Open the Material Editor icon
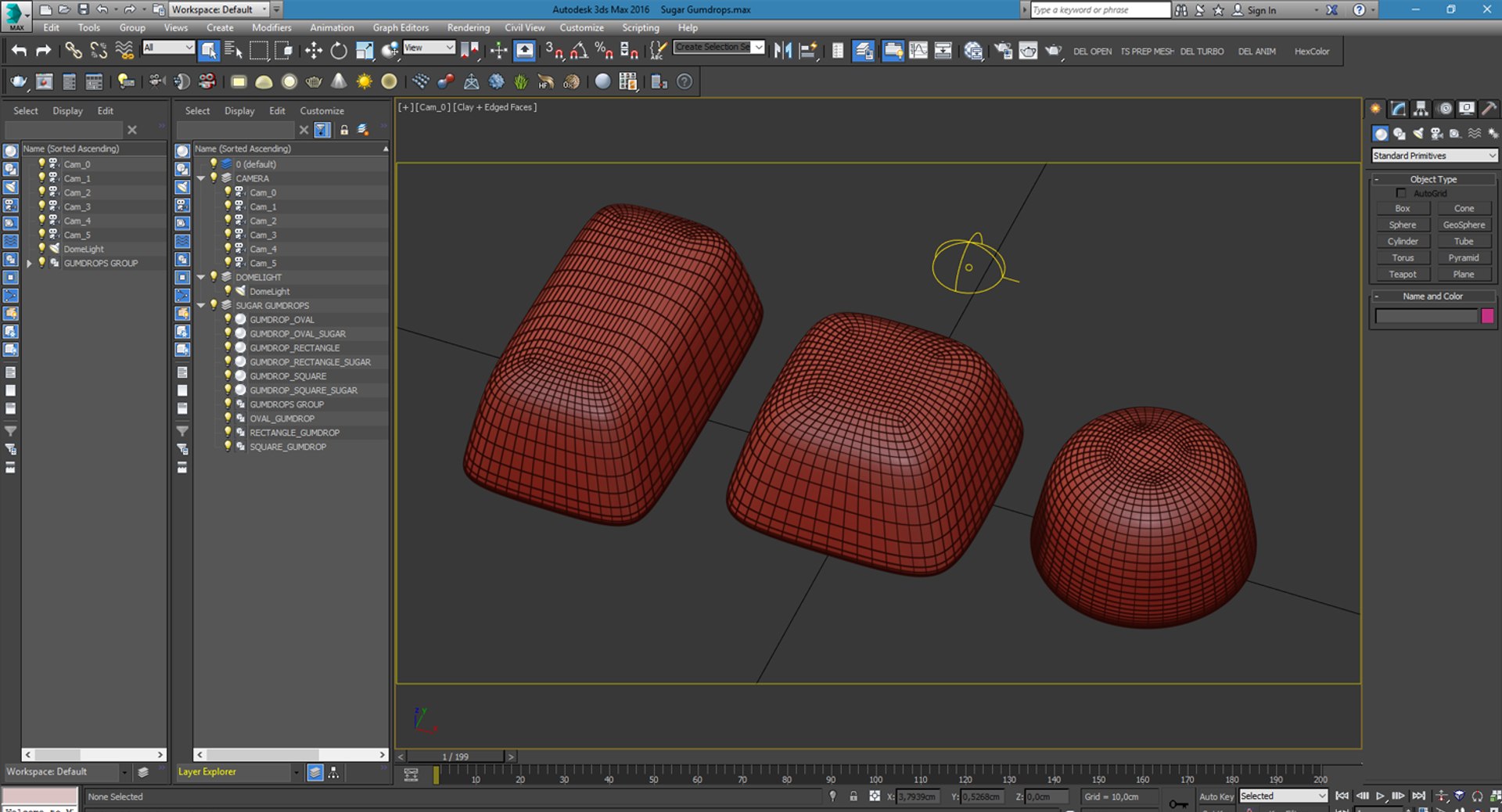 click(973, 51)
